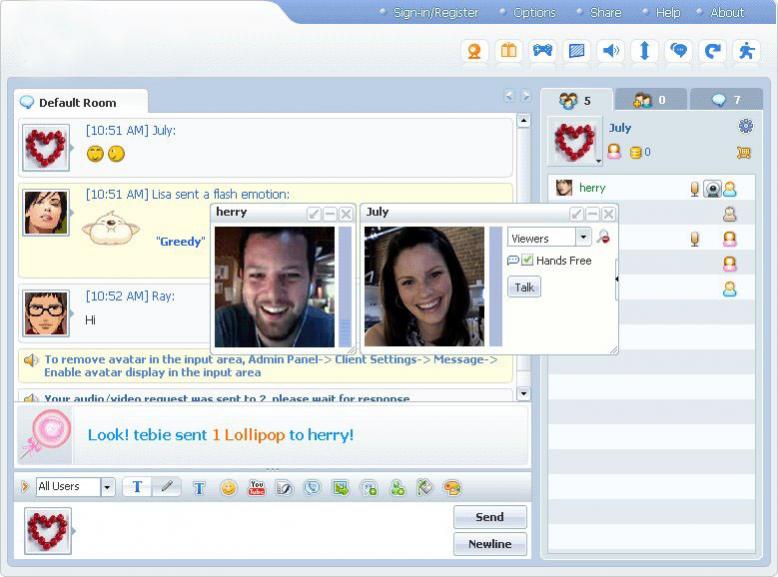Open the whiteboard screen icon
Viewport: 778px width, 577px height.
(x=577, y=51)
